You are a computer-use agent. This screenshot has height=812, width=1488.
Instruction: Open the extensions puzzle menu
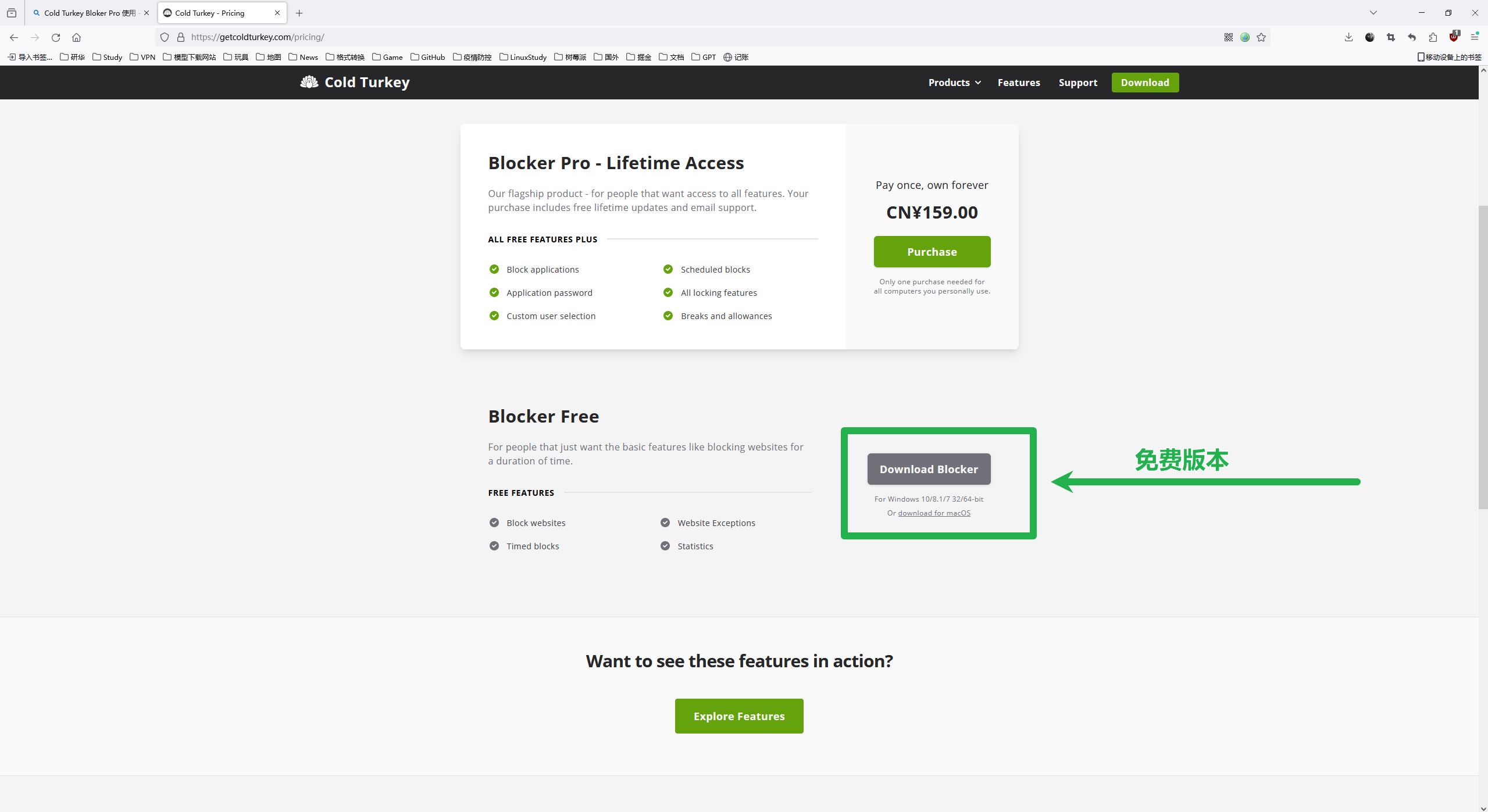pos(1433,37)
